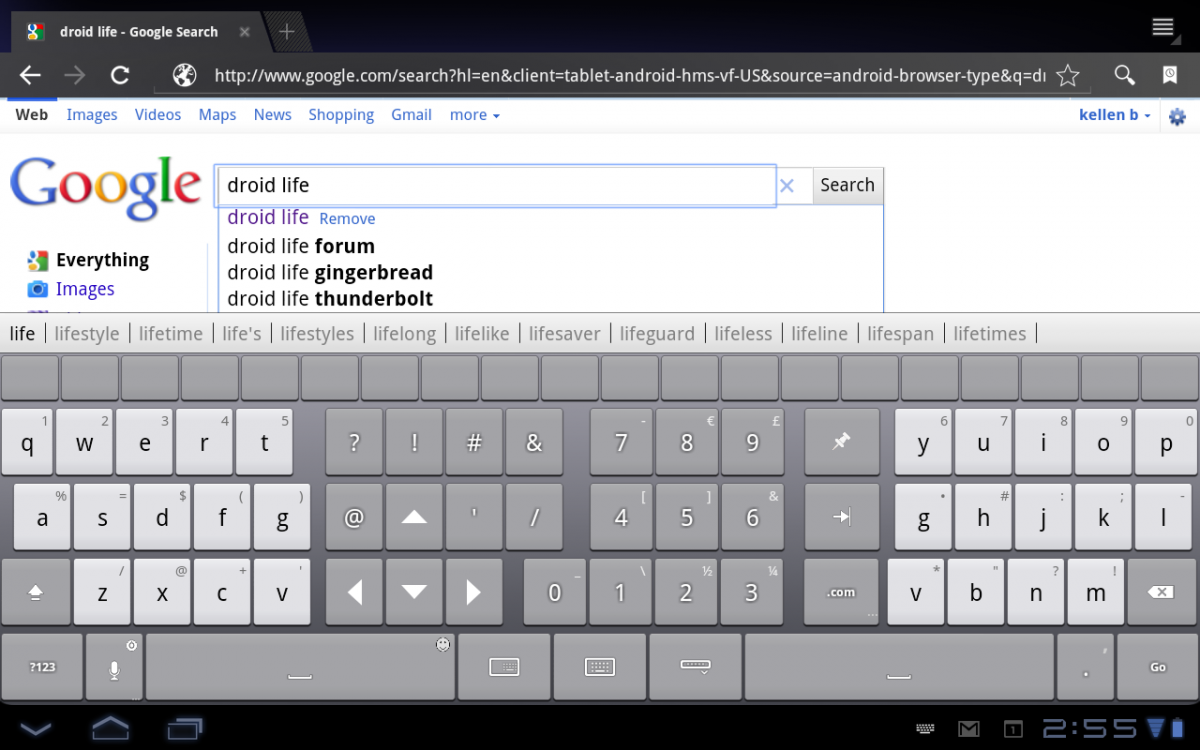Tap the backspace key on keyboard
Image resolution: width=1200 pixels, height=750 pixels.
[x=1160, y=592]
